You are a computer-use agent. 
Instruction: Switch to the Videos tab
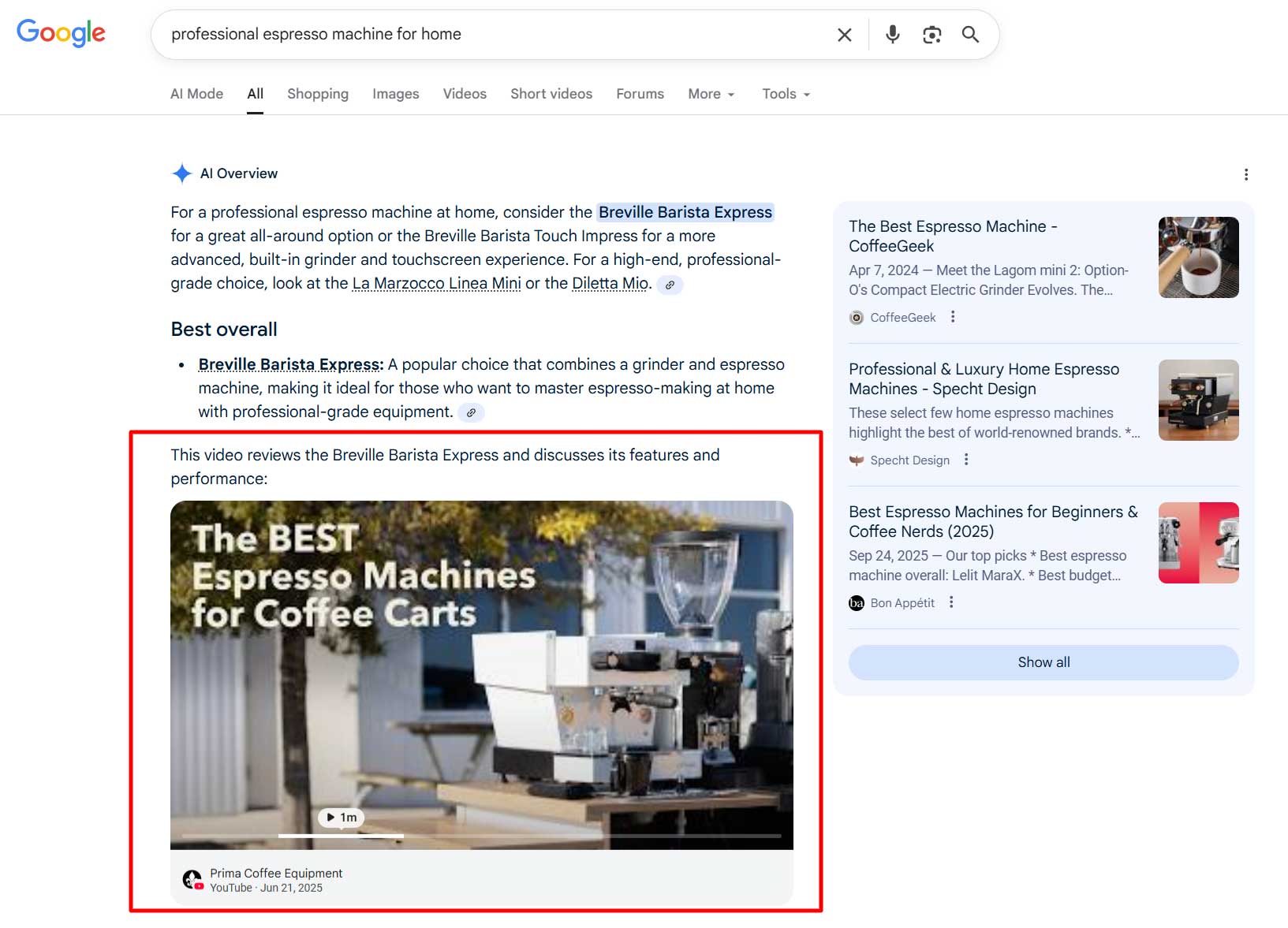[x=465, y=94]
